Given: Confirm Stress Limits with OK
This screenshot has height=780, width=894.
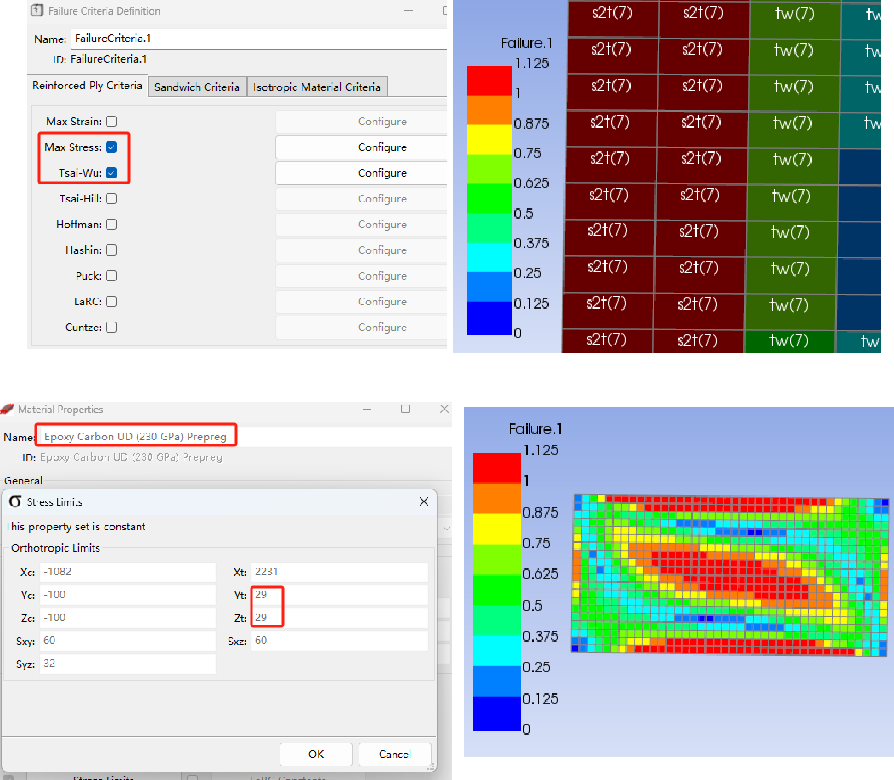Looking at the screenshot, I should click(x=316, y=754).
